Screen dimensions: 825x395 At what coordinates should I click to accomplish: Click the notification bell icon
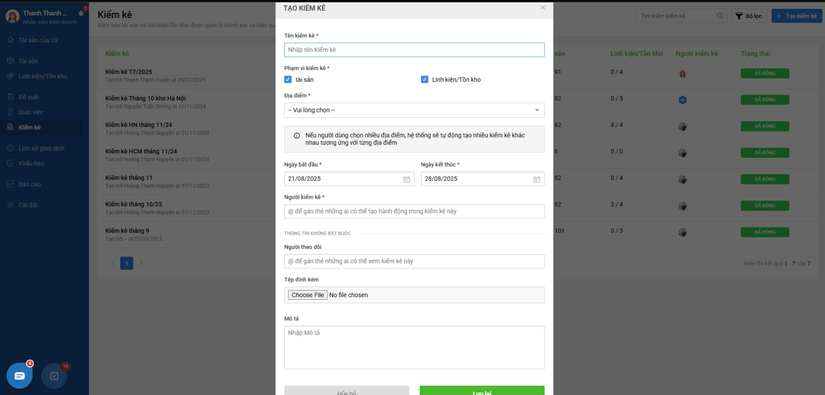tap(81, 13)
